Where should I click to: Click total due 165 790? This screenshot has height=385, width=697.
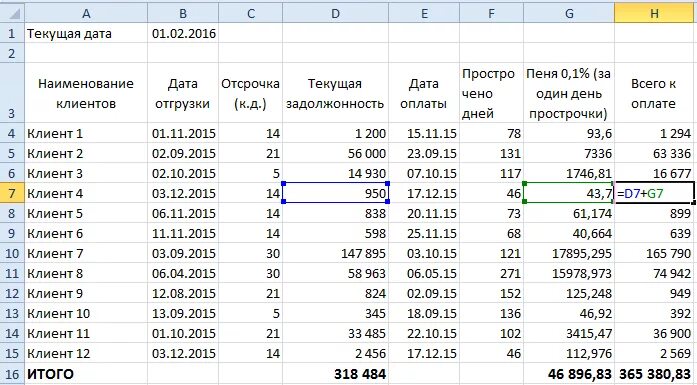point(654,253)
